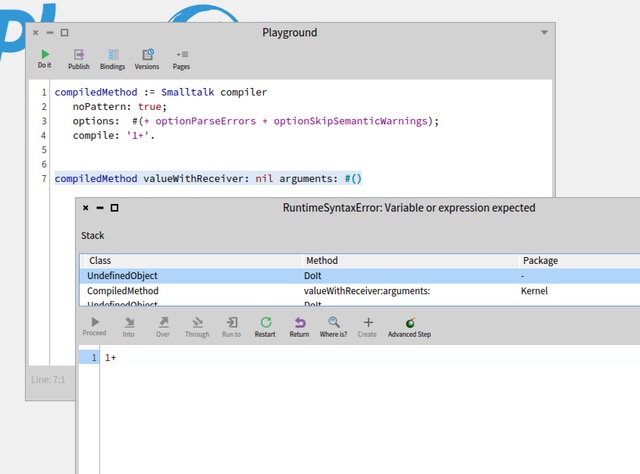The image size is (640, 474).
Task: Click the Create debugger button
Action: click(367, 327)
